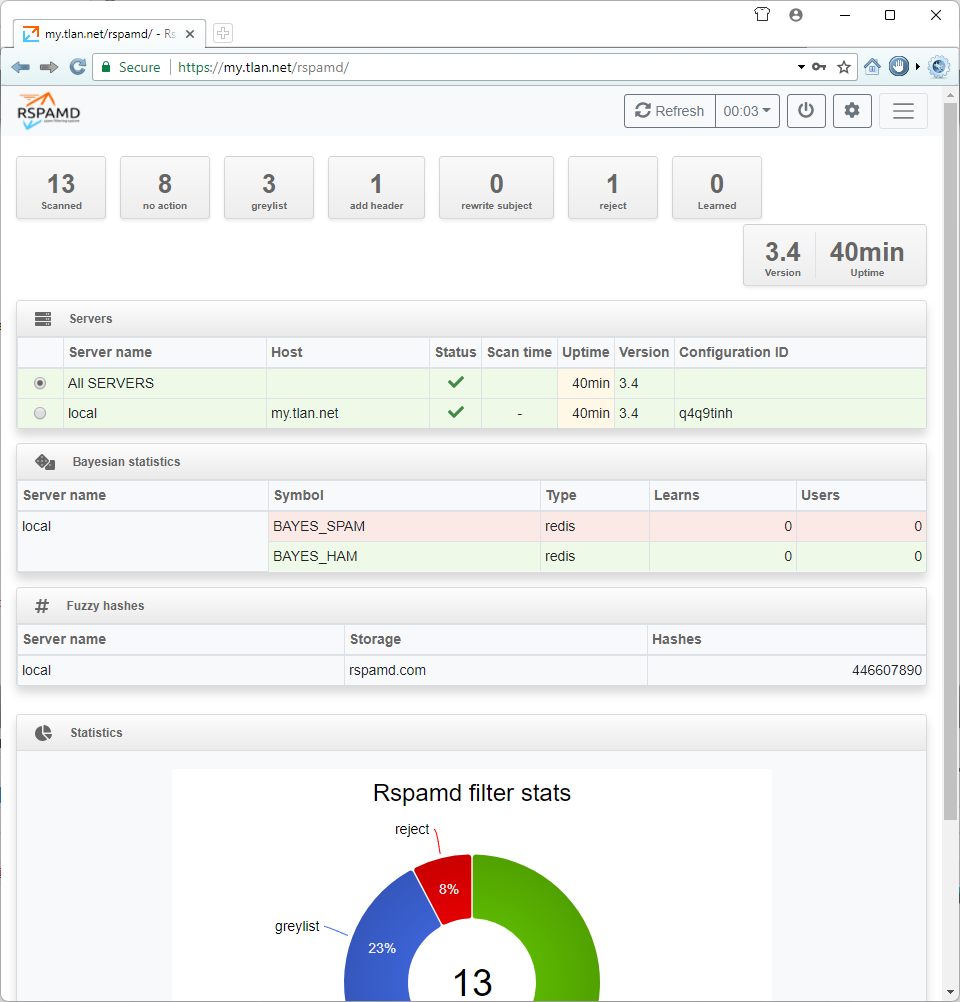960x1002 pixels.
Task: Click the 40min Uptime tile
Action: pos(867,256)
